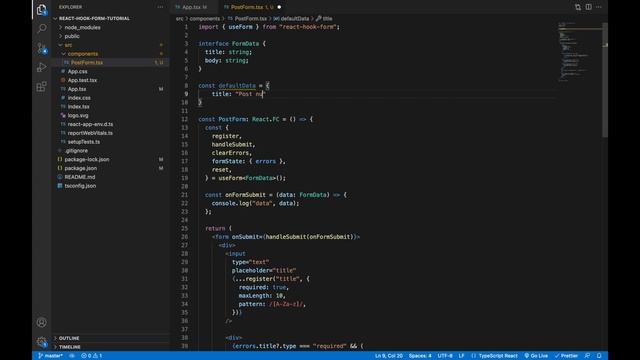Open the notifications bell
Image resolution: width=640 pixels, height=360 pixels.
(599, 356)
